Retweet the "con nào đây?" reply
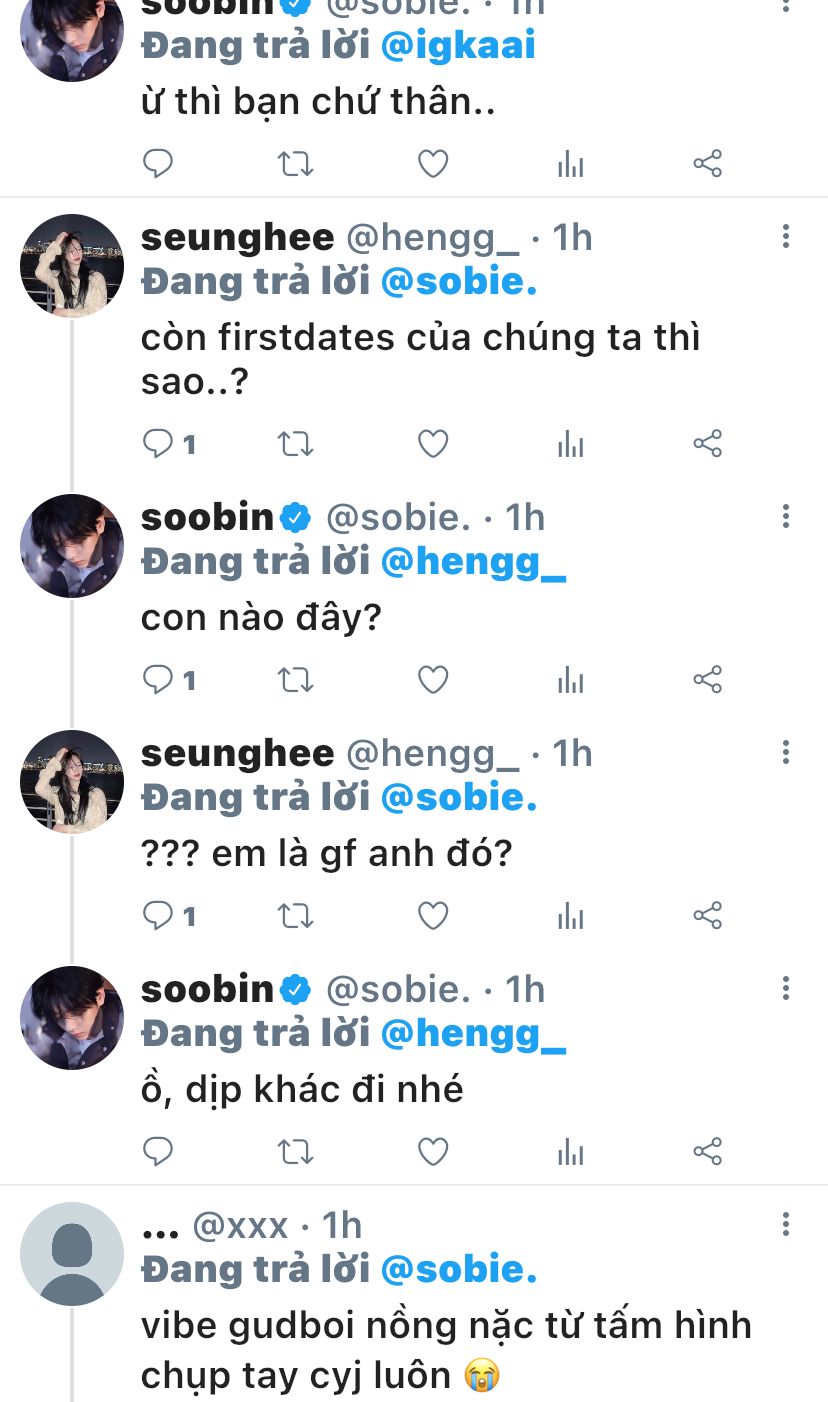The image size is (828, 1402). pos(295,680)
